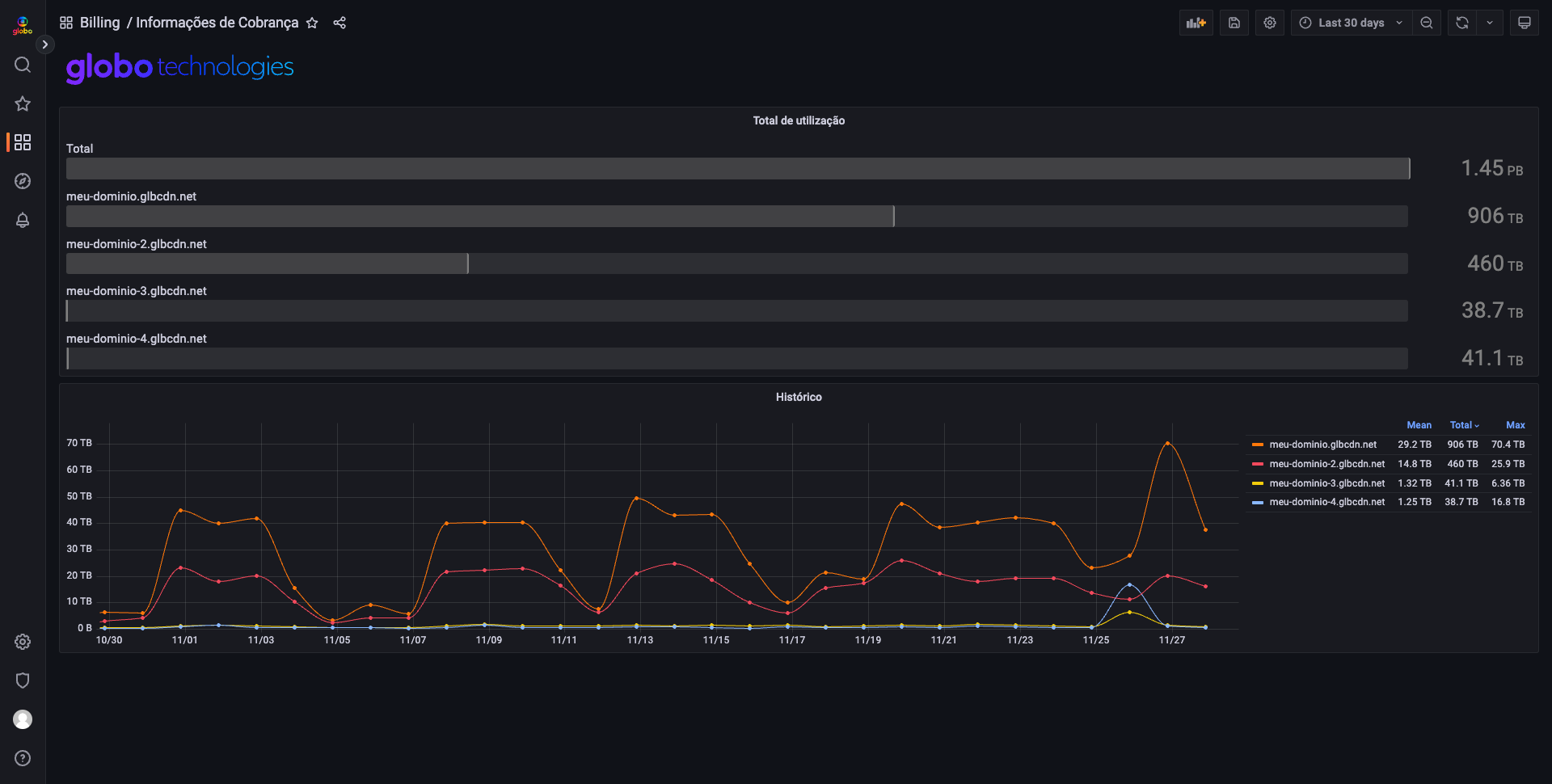The image size is (1552, 784).
Task: Click the orange peak data point at 70 TB
Action: click(x=1167, y=443)
